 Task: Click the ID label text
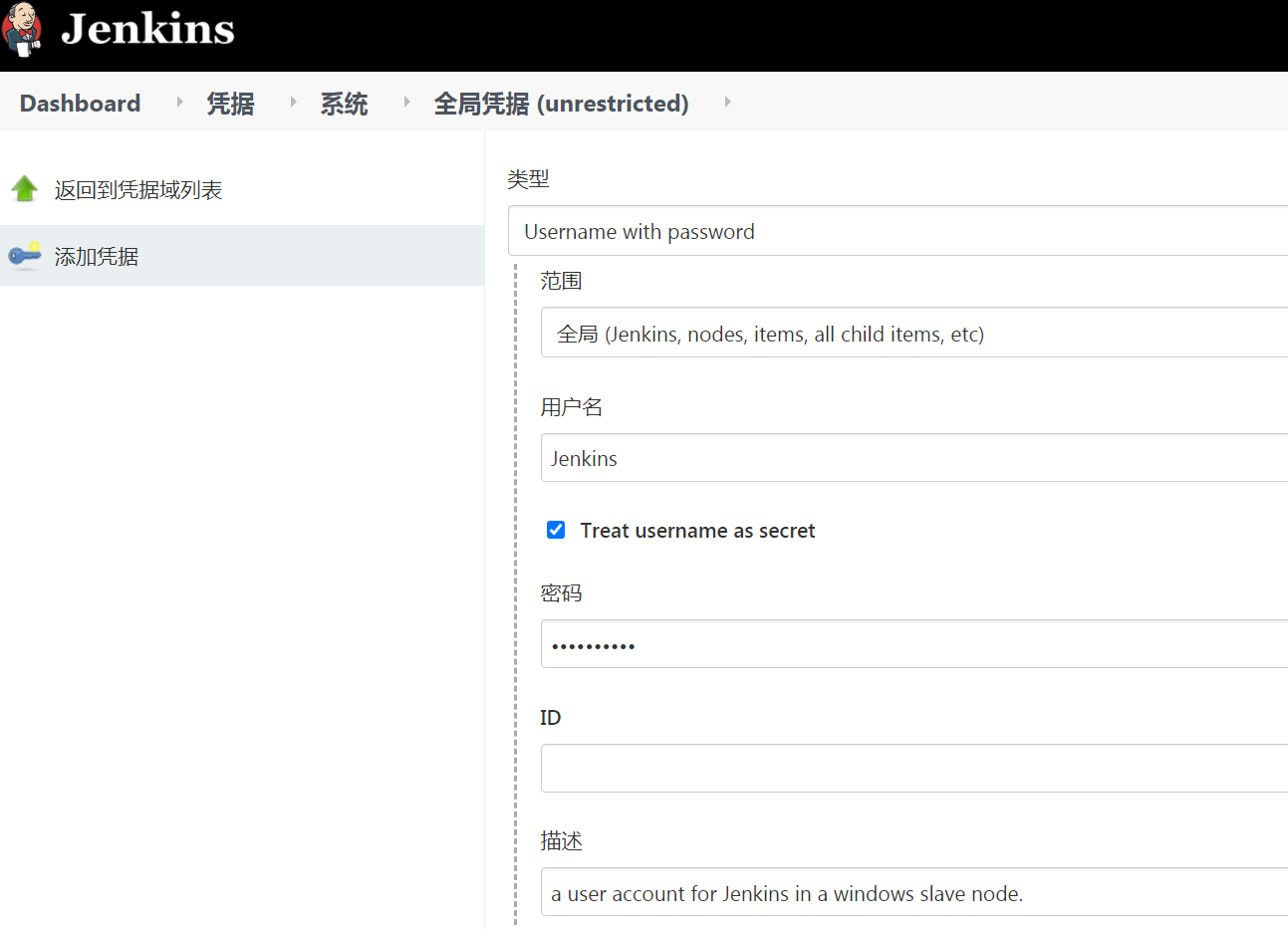click(550, 718)
